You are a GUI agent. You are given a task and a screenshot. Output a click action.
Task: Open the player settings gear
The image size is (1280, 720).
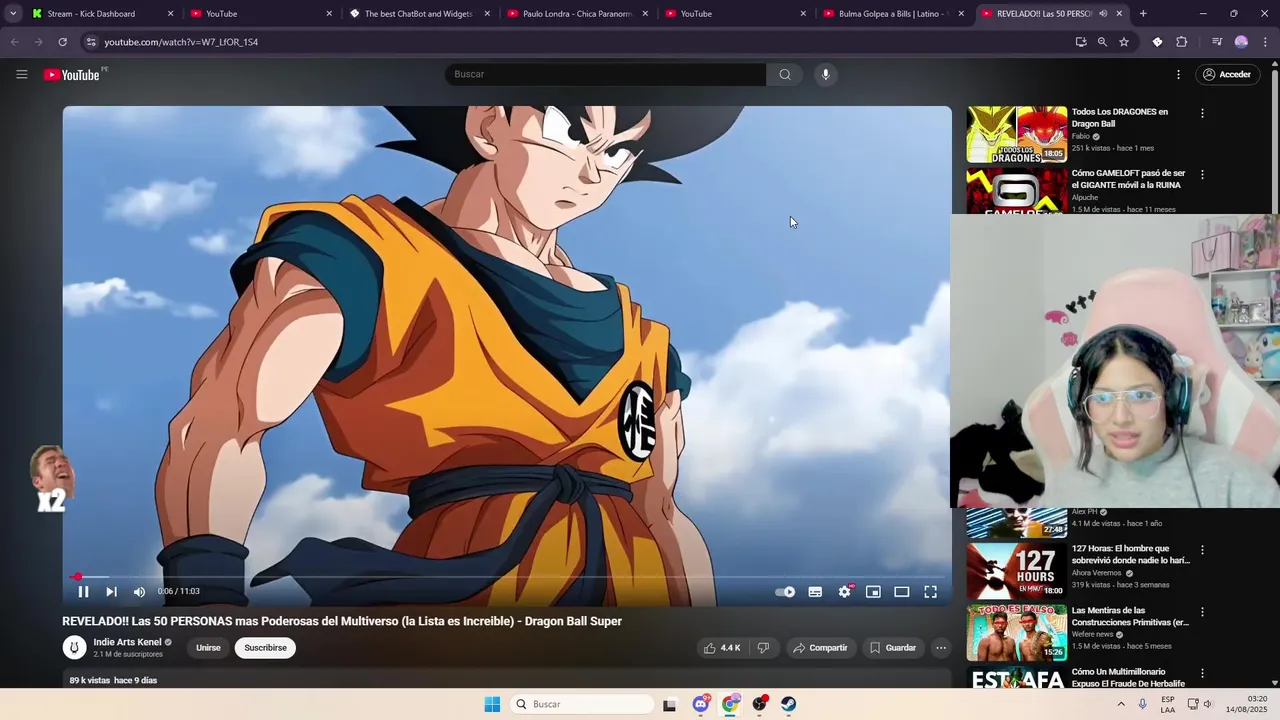844,592
